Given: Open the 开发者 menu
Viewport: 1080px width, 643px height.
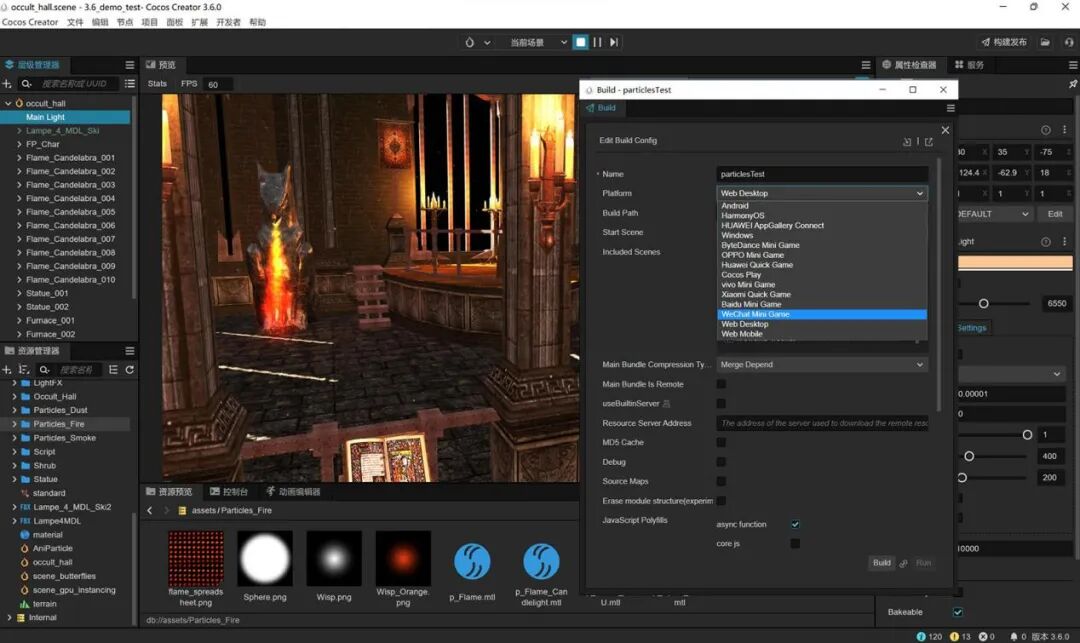Looking at the screenshot, I should pos(228,22).
